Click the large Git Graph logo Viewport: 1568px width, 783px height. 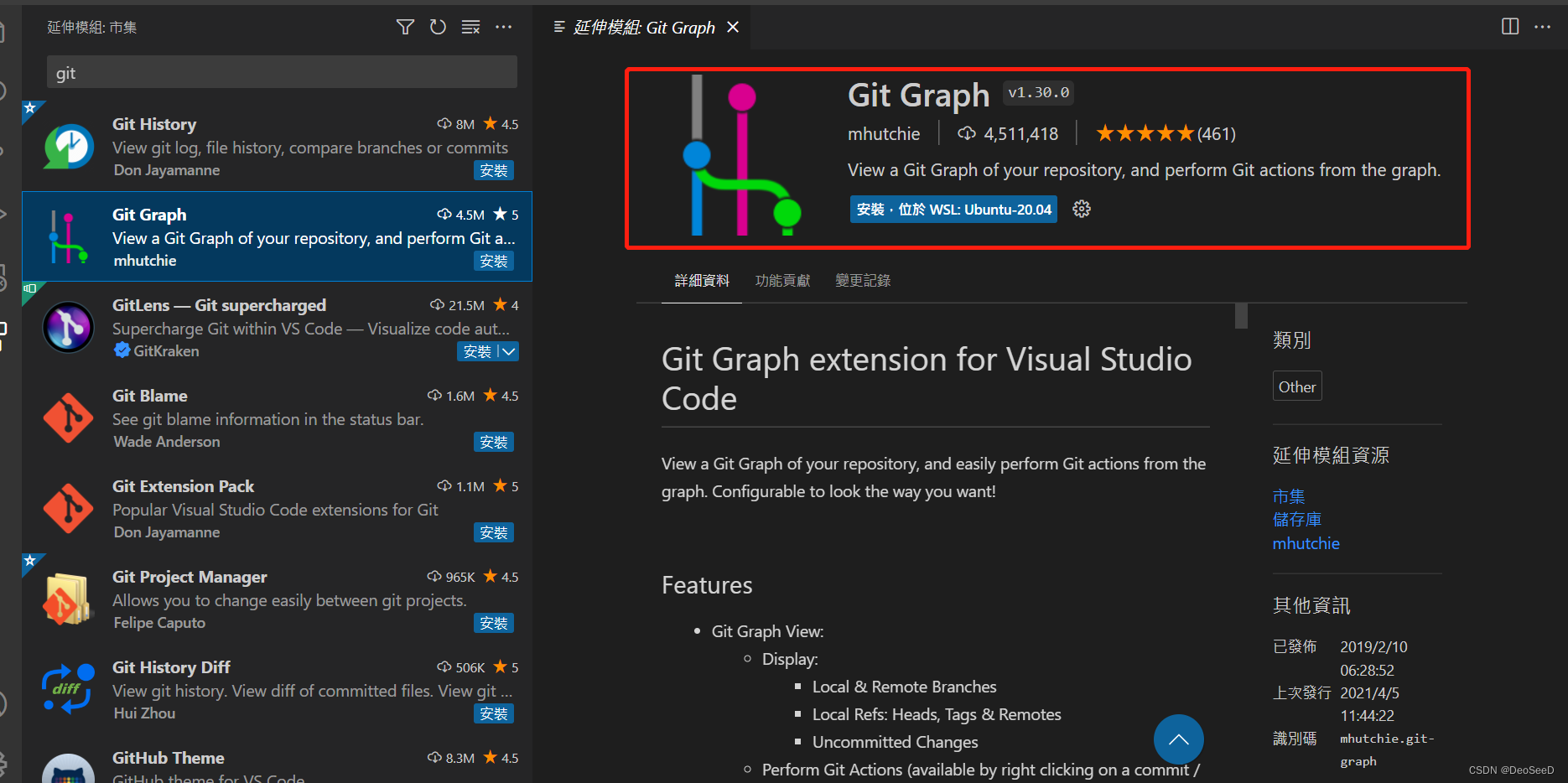point(741,156)
